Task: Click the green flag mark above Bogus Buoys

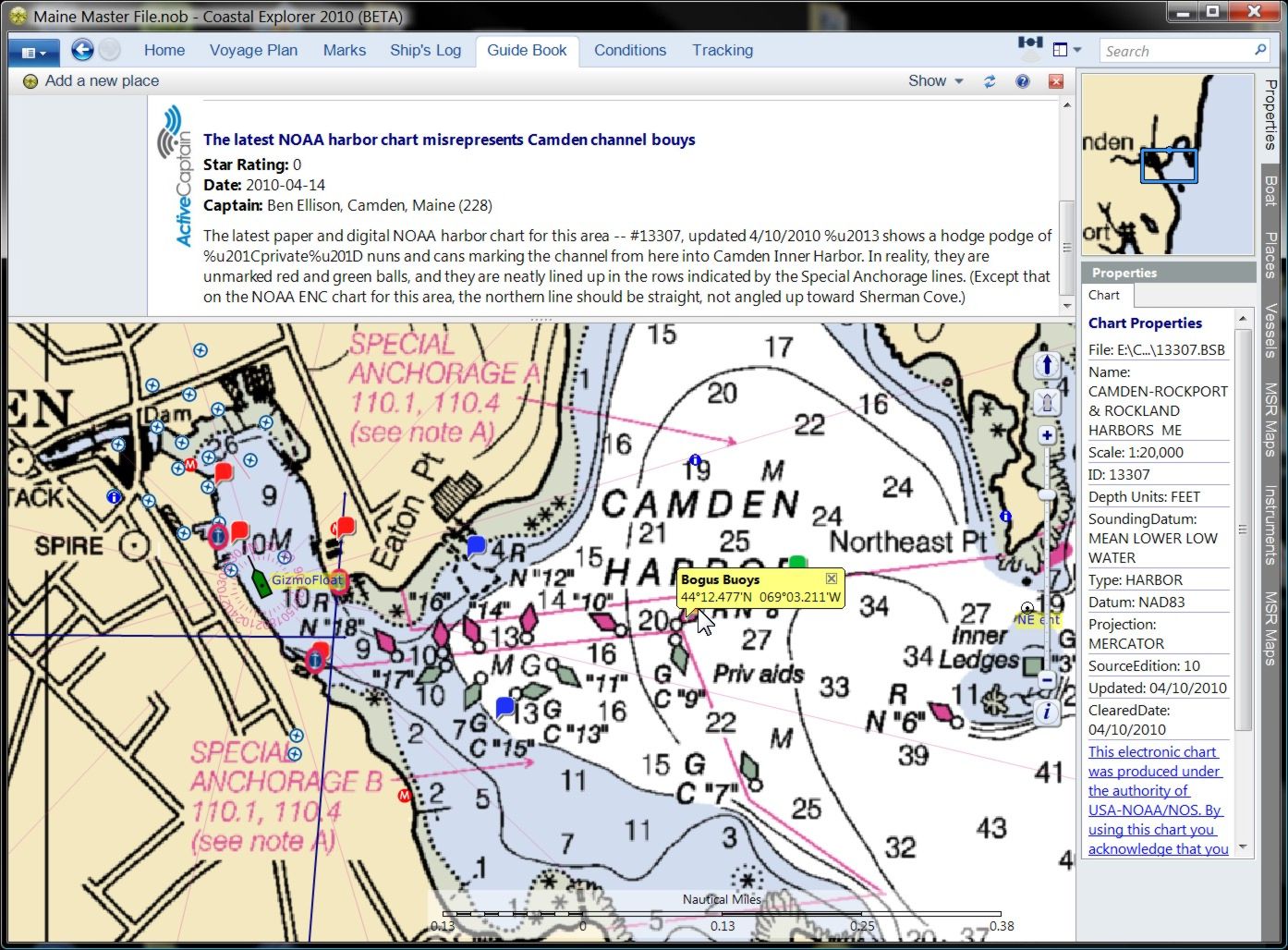Action: point(797,563)
